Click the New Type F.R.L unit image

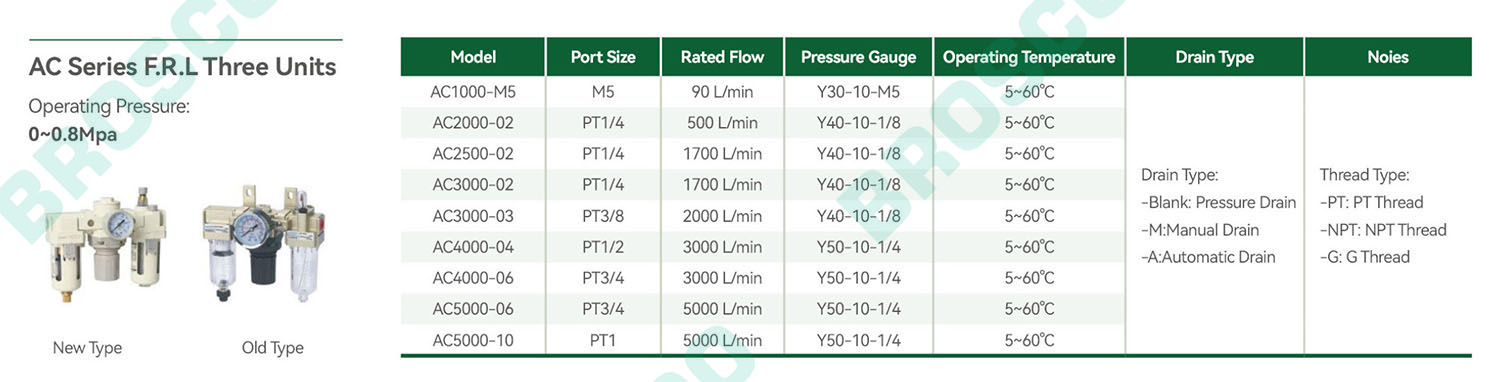(x=104, y=243)
